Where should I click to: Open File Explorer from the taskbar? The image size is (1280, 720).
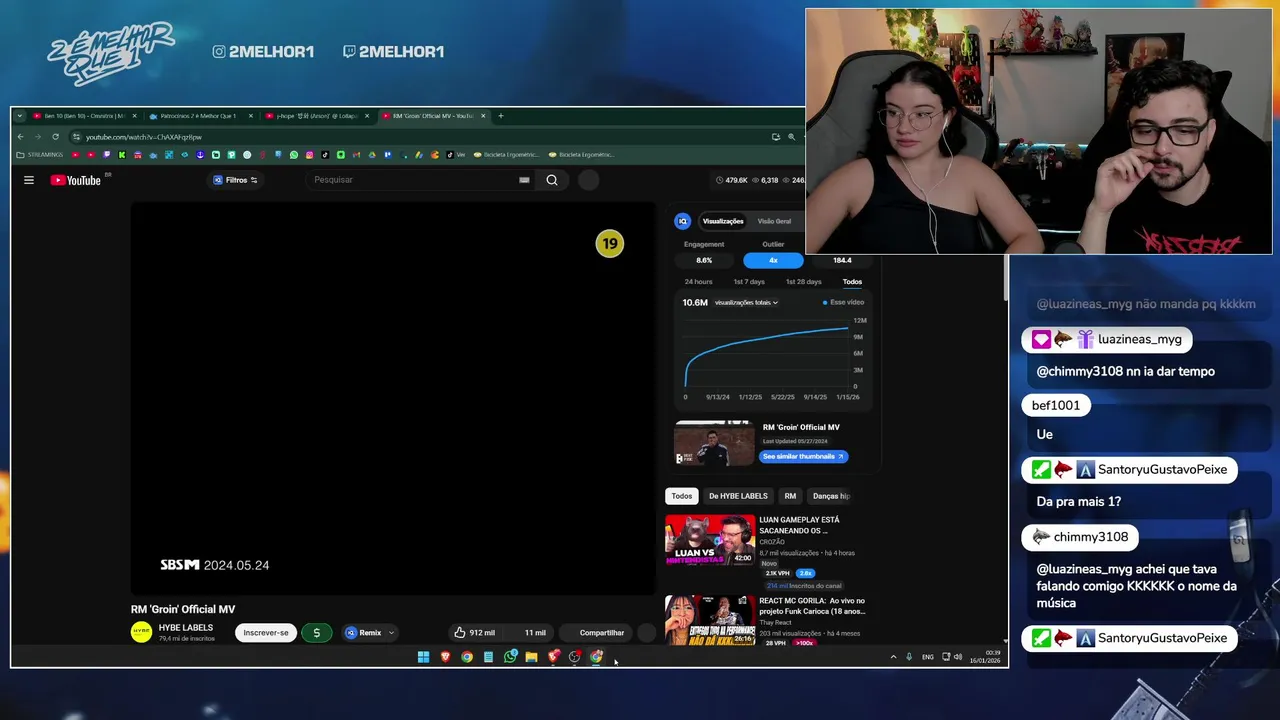pyautogui.click(x=531, y=657)
